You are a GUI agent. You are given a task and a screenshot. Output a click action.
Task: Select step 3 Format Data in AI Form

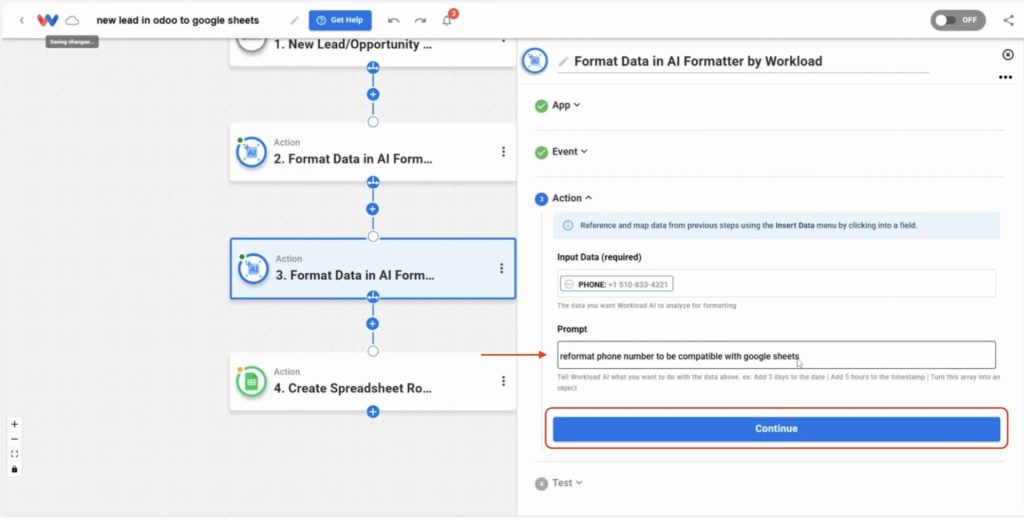(373, 268)
